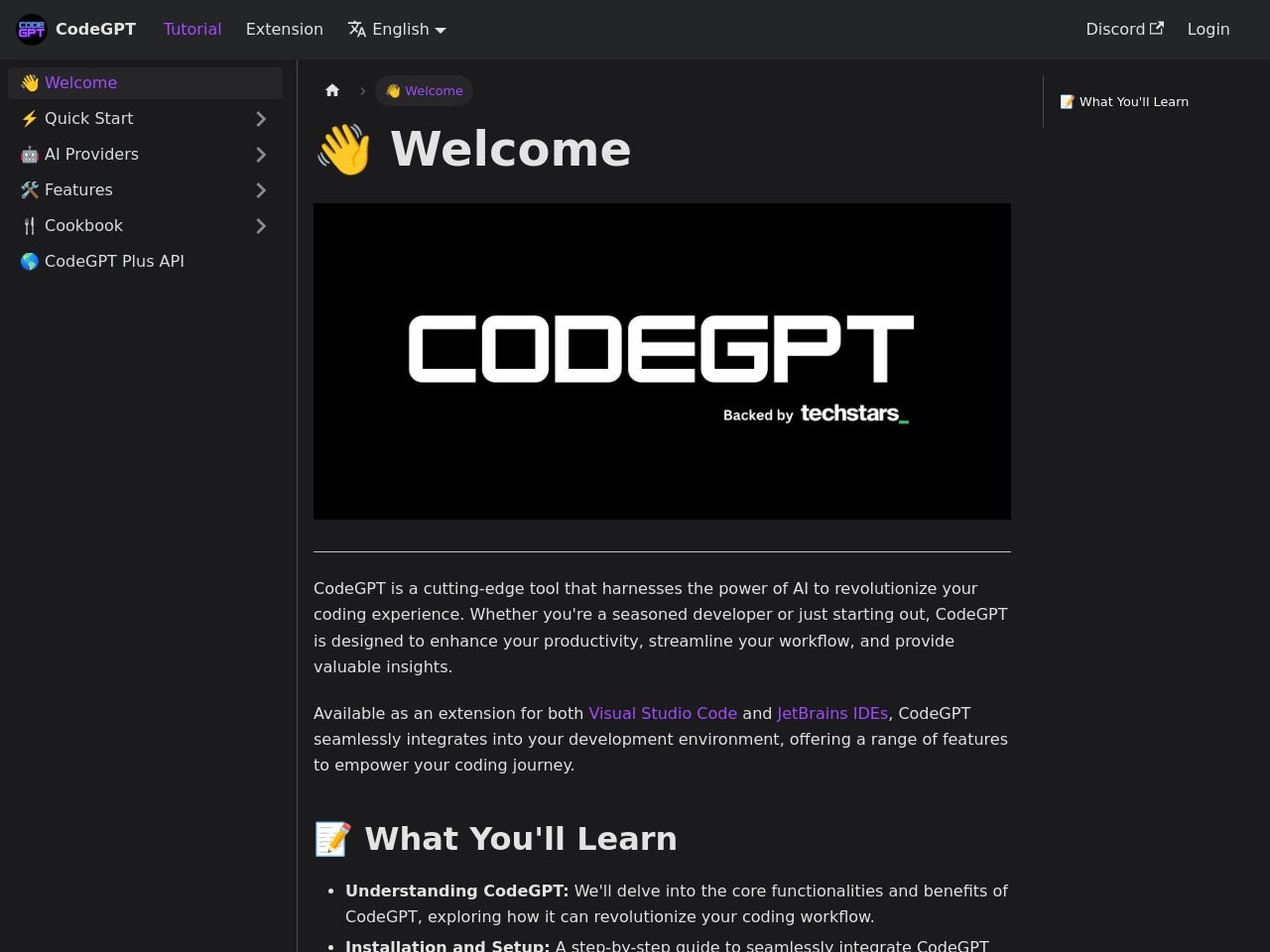Open the CodeGPT Plus API sidebar item
Screen dimensions: 1270x952
tap(114, 261)
